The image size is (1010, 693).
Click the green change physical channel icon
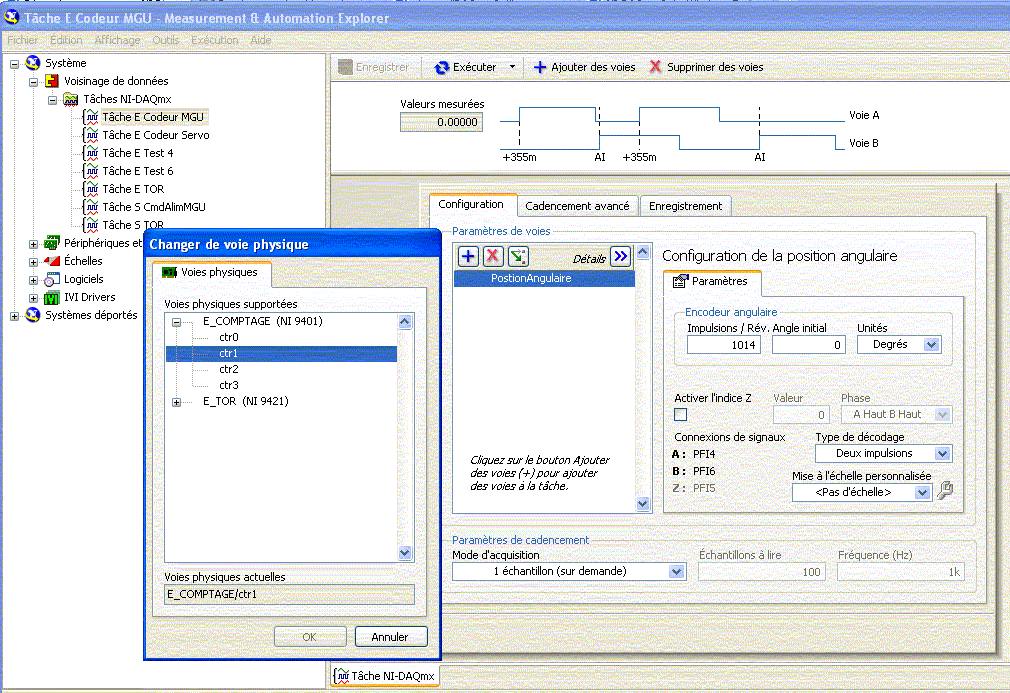tap(518, 256)
